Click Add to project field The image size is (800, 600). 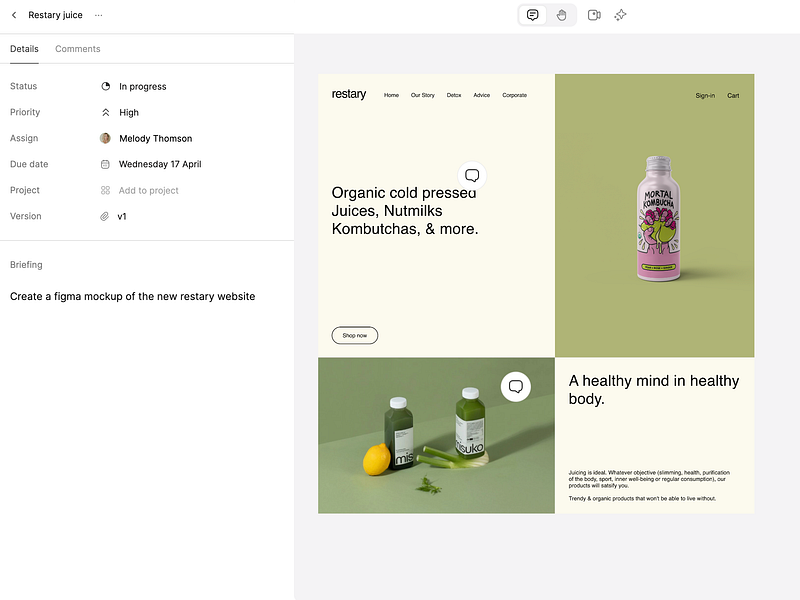tap(148, 190)
